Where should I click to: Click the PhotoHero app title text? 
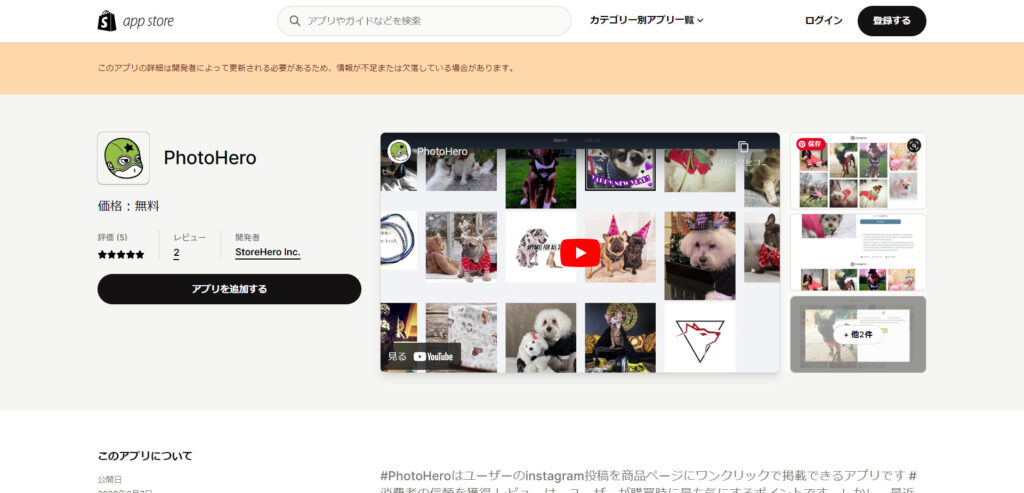[210, 158]
